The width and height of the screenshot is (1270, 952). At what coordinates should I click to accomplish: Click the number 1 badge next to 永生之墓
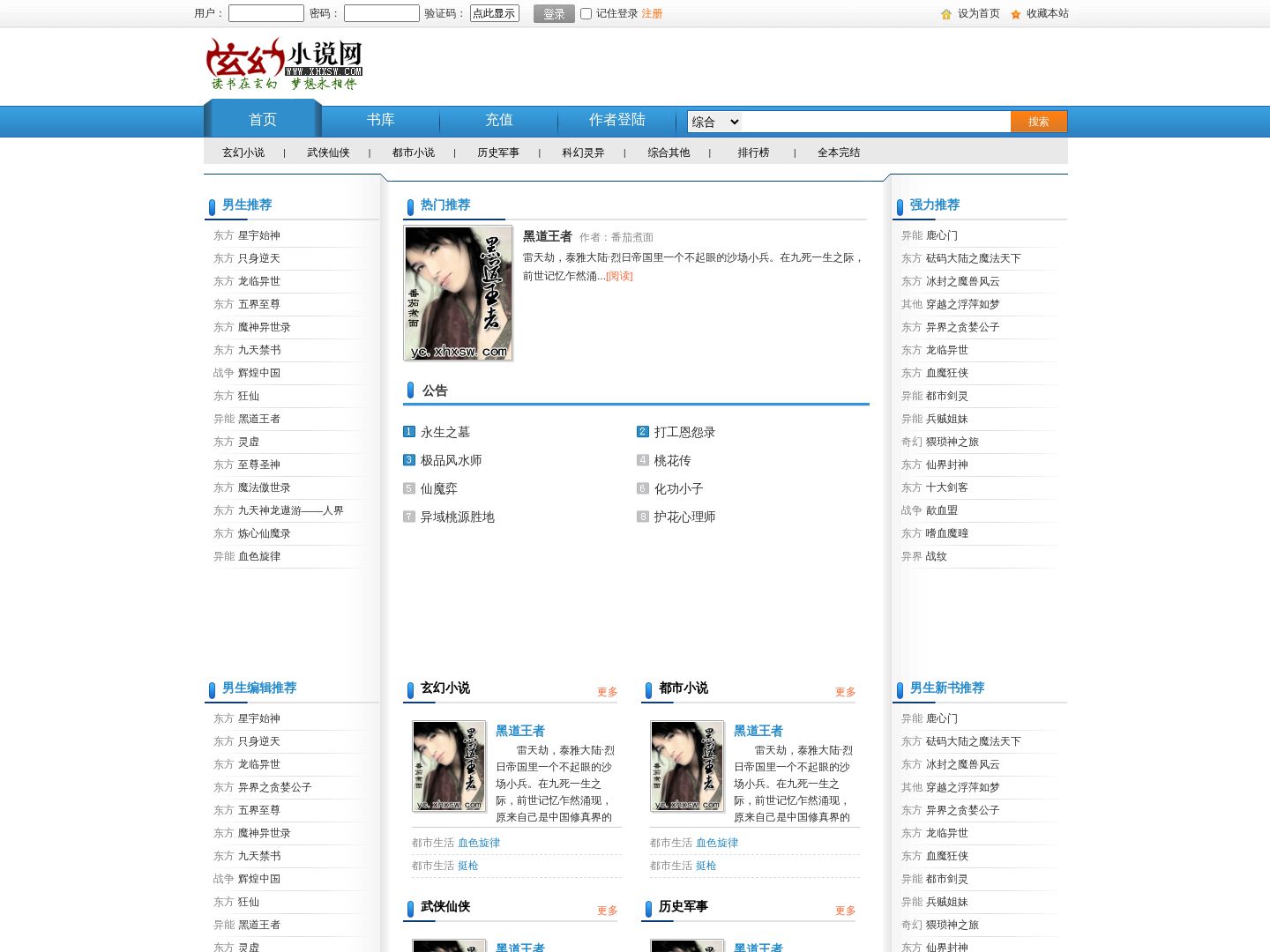(x=409, y=432)
